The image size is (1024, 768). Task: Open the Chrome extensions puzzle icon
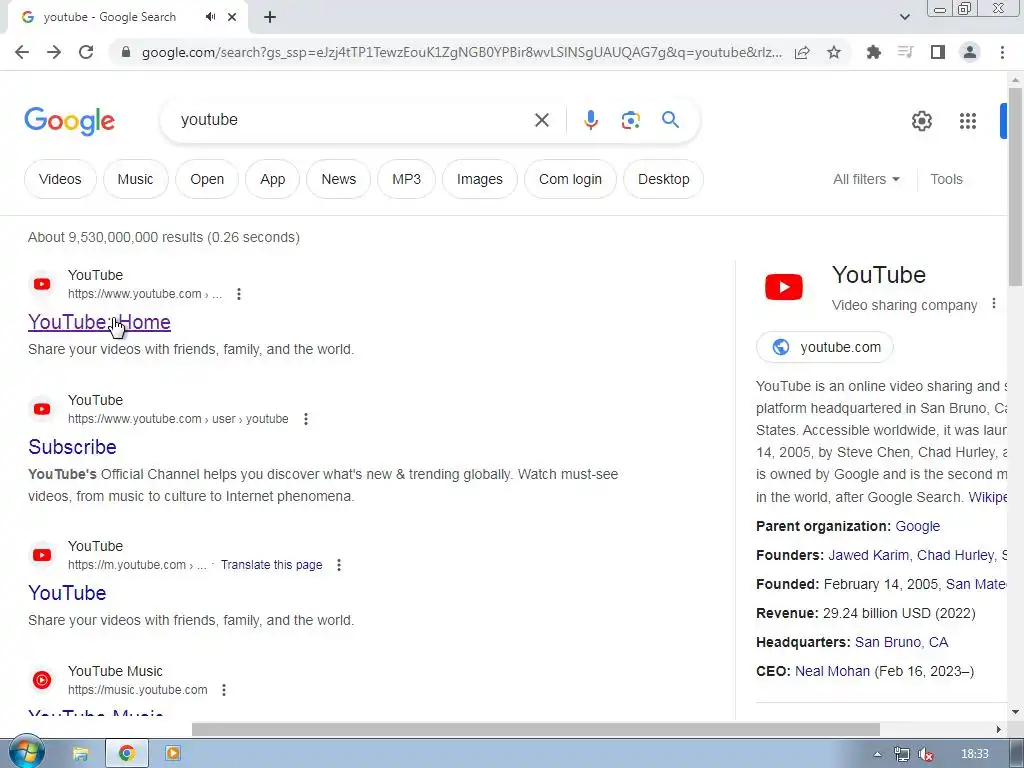pos(873,52)
